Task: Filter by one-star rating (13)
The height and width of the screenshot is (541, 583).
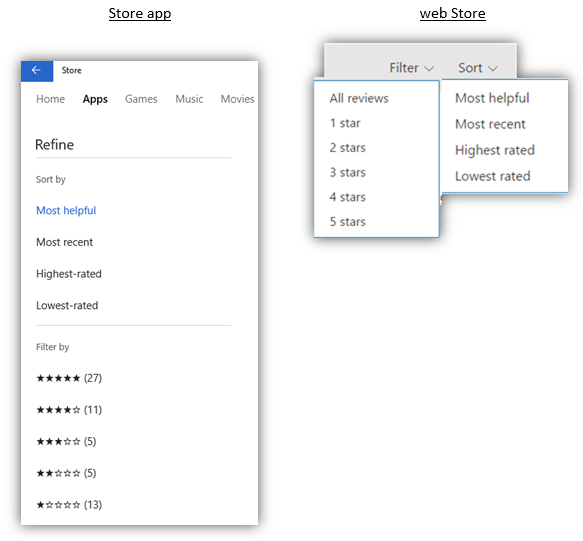Action: tap(69, 505)
